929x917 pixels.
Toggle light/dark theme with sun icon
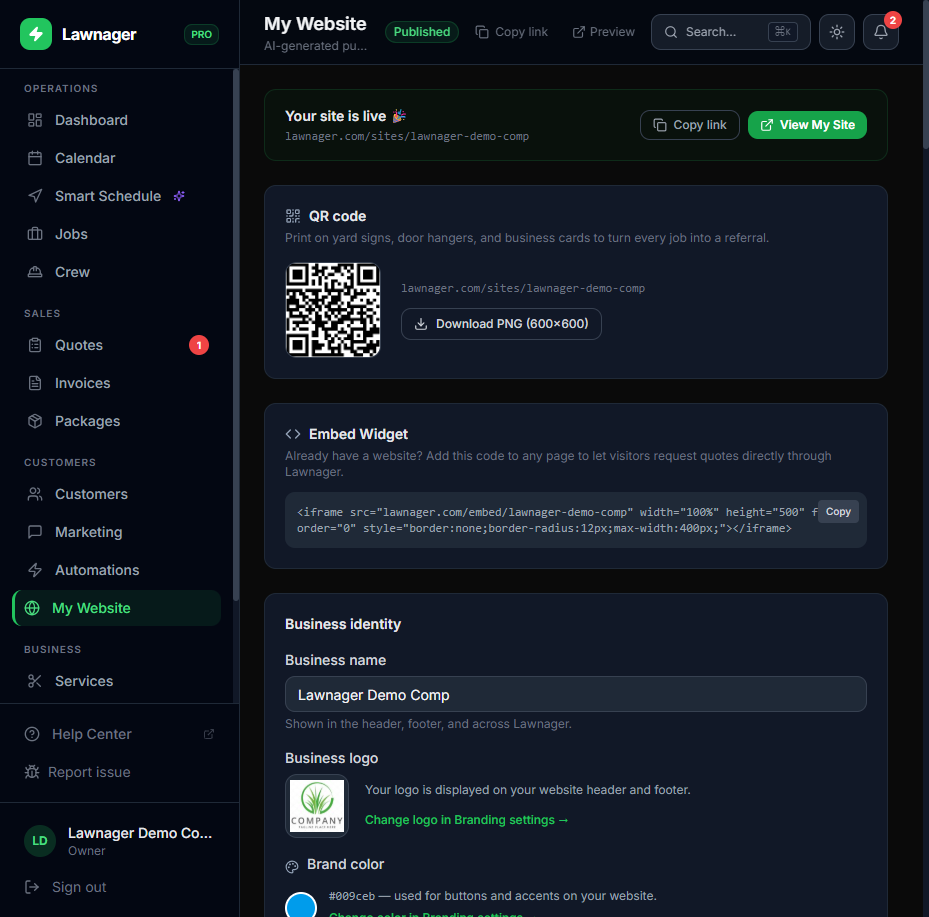pyautogui.click(x=837, y=32)
